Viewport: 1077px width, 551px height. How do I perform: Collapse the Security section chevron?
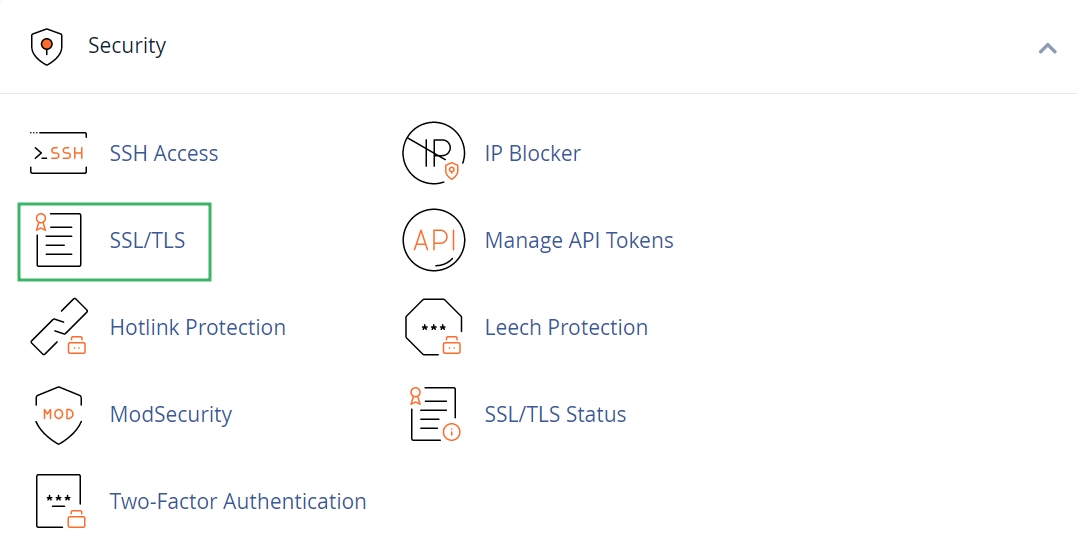(1047, 47)
